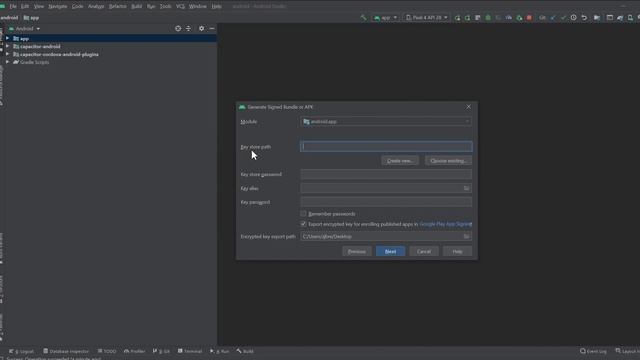Open the Run tool window at bottom
Viewport: 640px width, 360px height.
pos(220,351)
